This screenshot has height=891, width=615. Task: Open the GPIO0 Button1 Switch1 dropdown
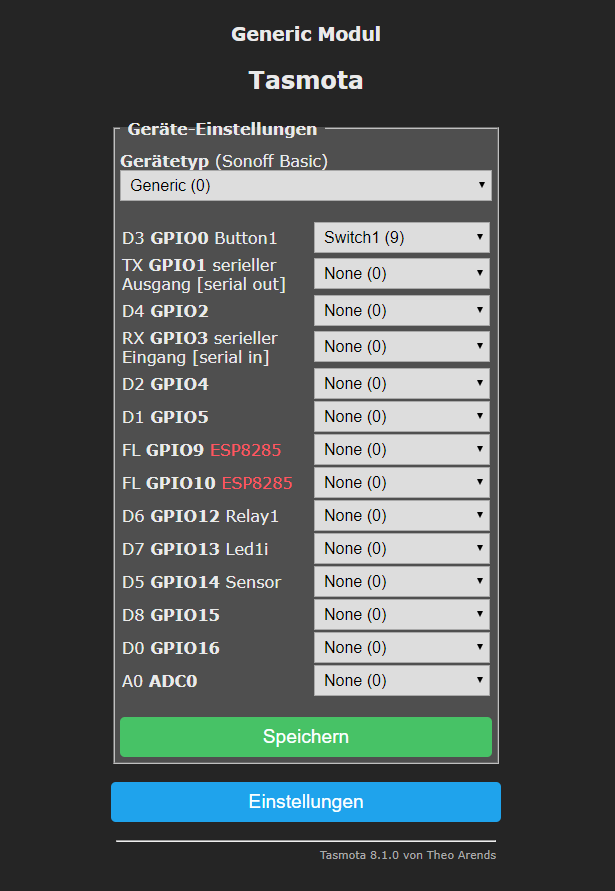pos(402,238)
